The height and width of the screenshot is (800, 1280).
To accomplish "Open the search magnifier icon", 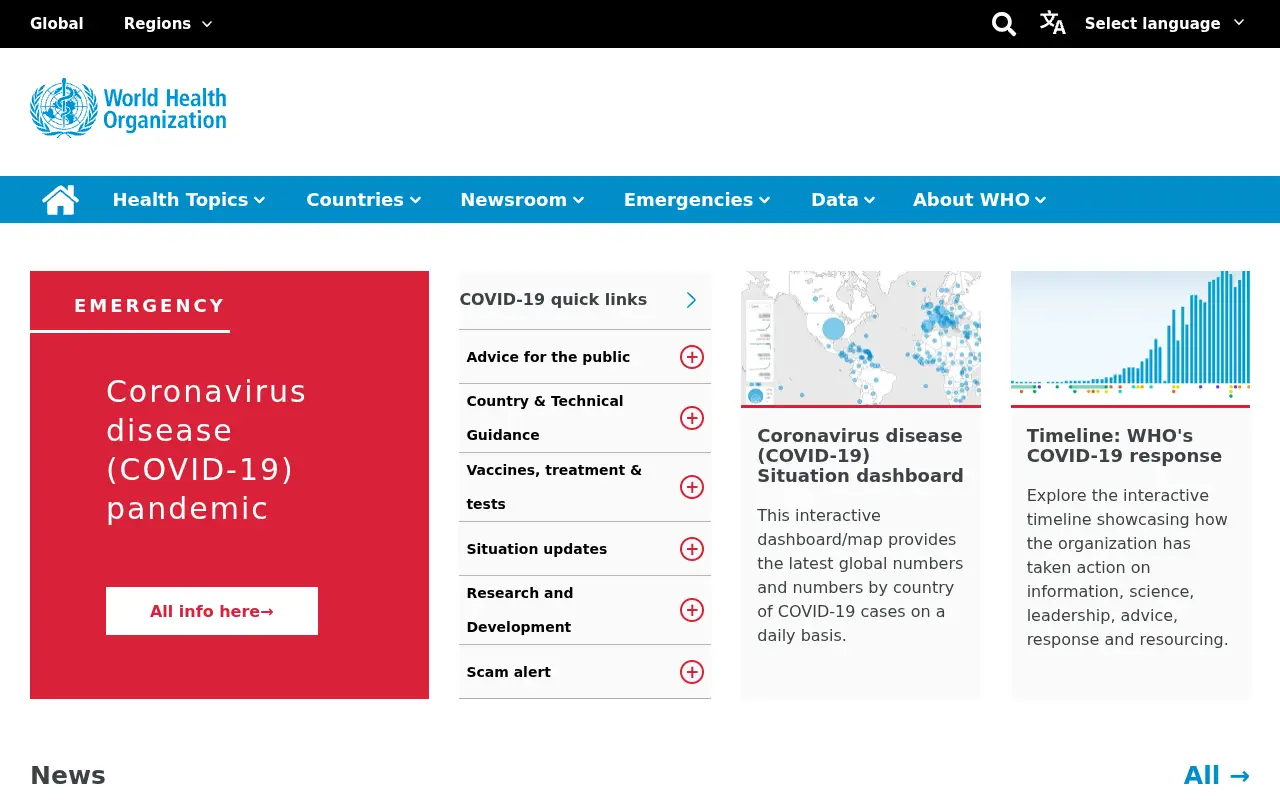I will point(1004,23).
